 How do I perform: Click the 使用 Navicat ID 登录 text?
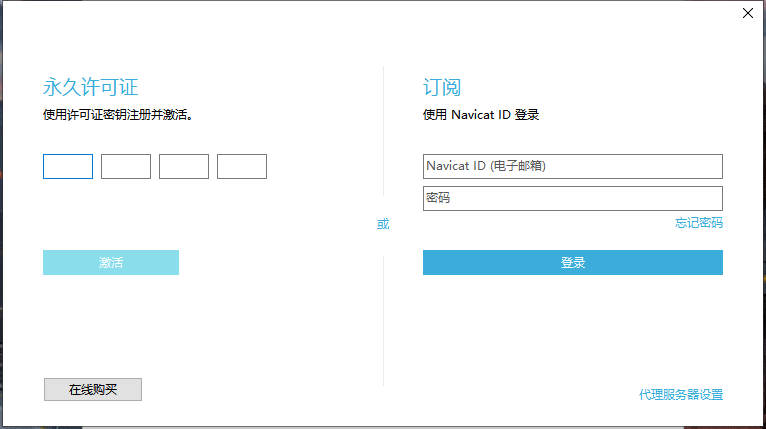481,115
